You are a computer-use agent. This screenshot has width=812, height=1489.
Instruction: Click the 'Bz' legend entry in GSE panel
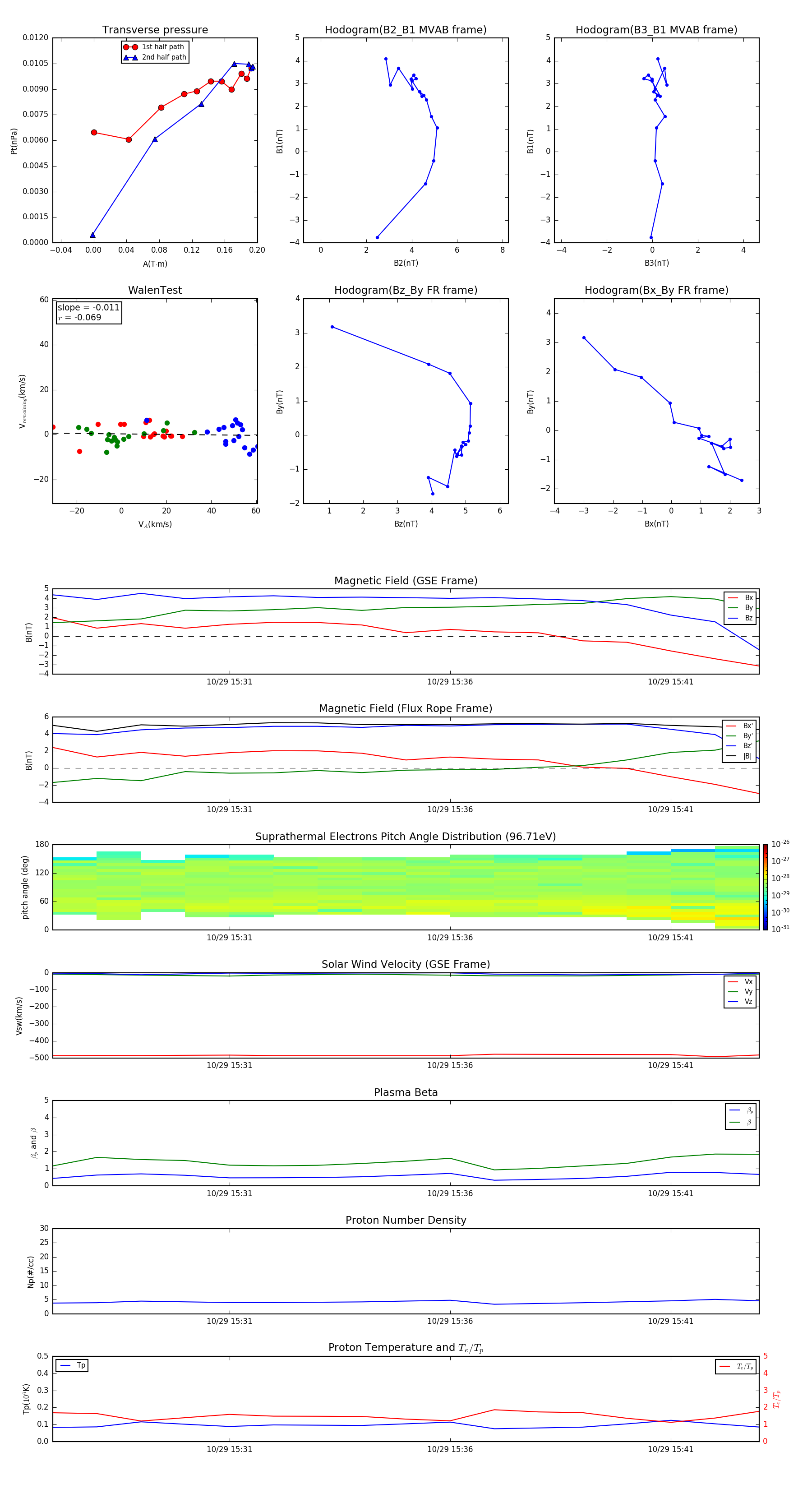pos(740,618)
